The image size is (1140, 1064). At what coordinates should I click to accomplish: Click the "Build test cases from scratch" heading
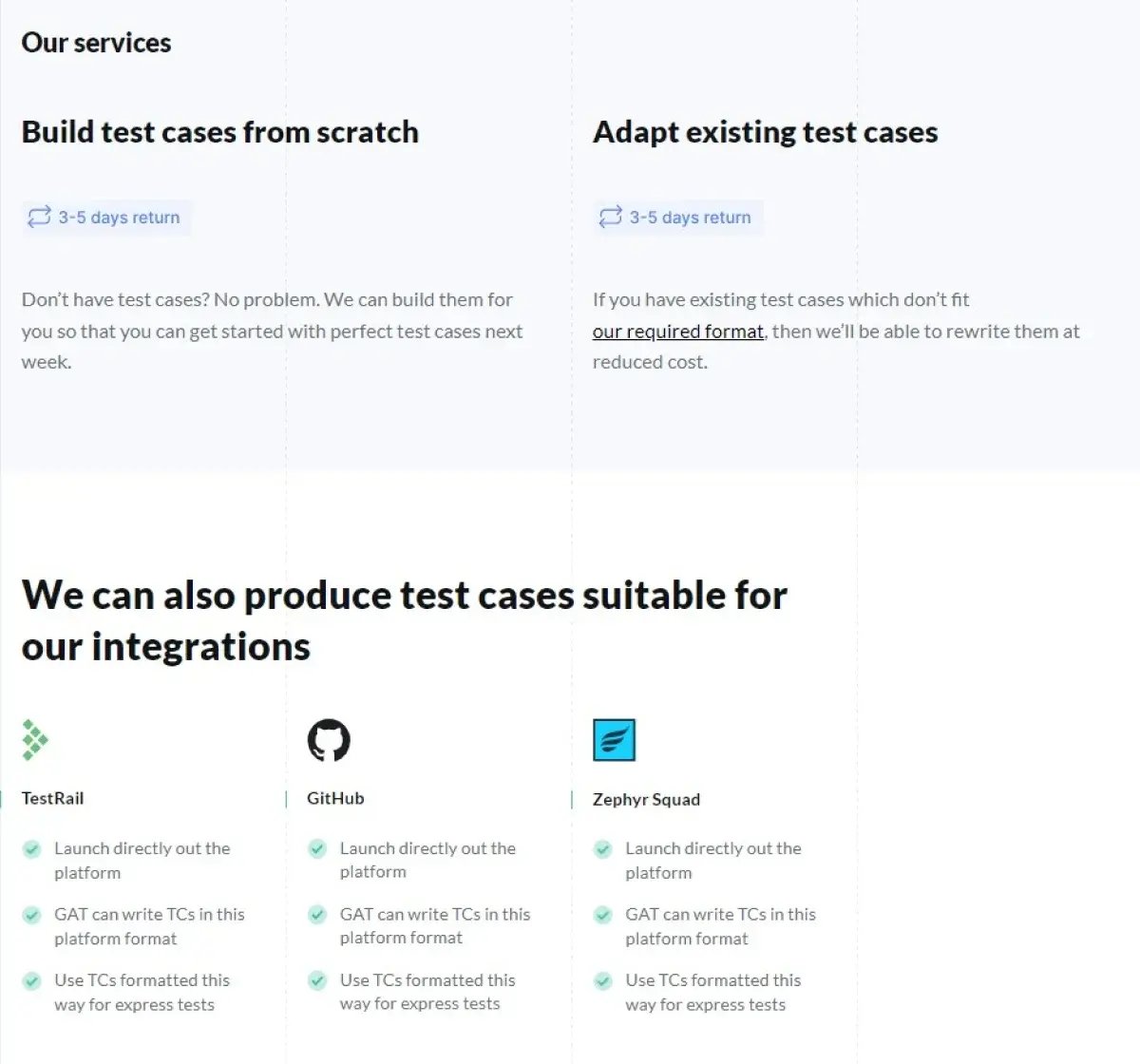click(219, 132)
